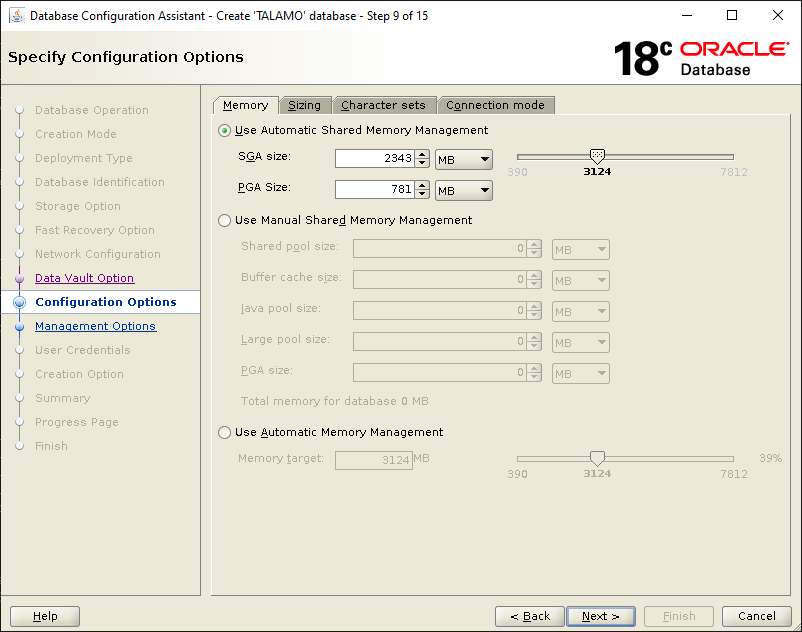Click the Shared pool size field
Screen dimensions: 802x632
[x=440, y=249]
